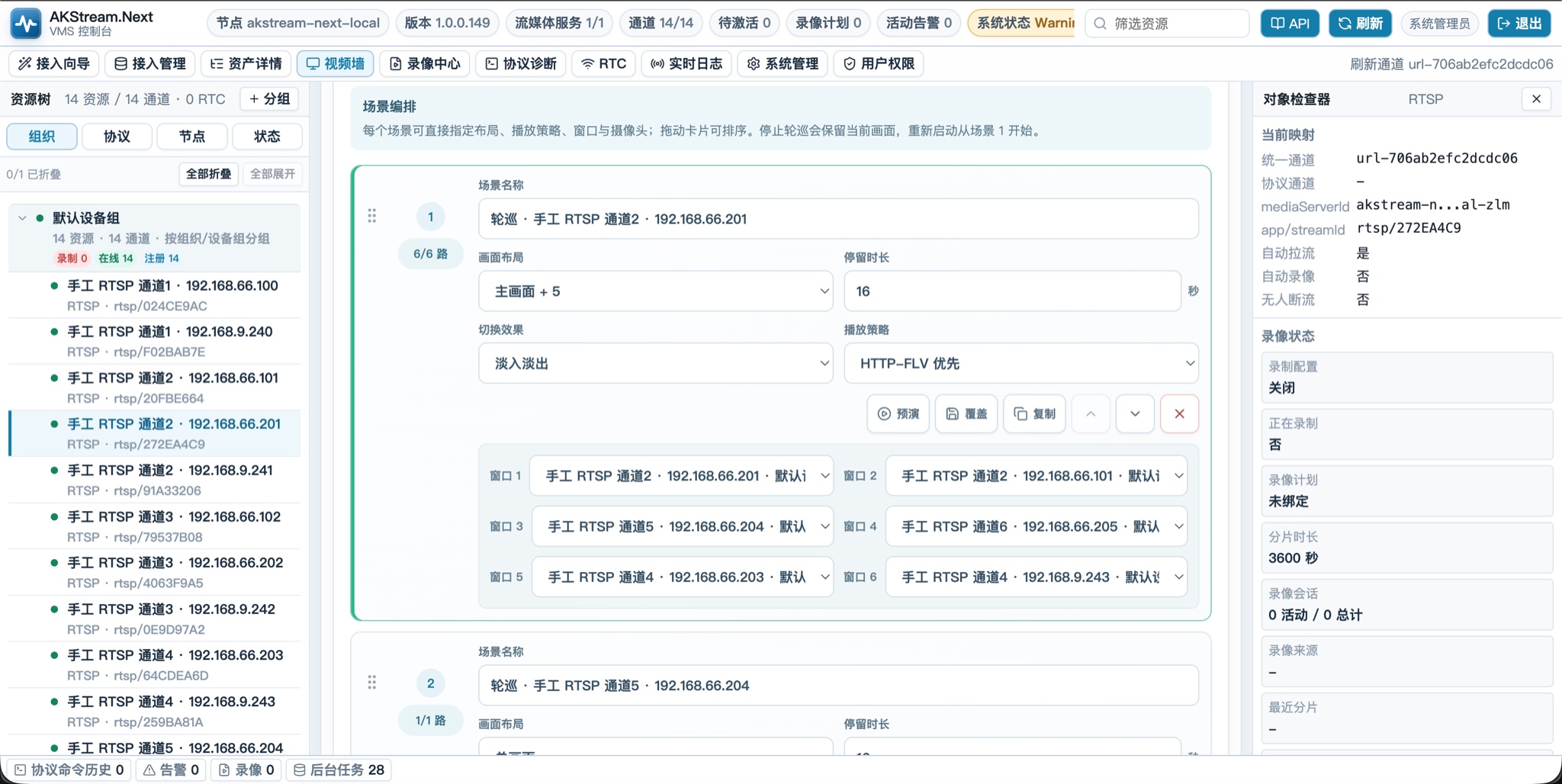The height and width of the screenshot is (784, 1562).
Task: Delete scene 1 with red X button
Action: pyautogui.click(x=1179, y=414)
